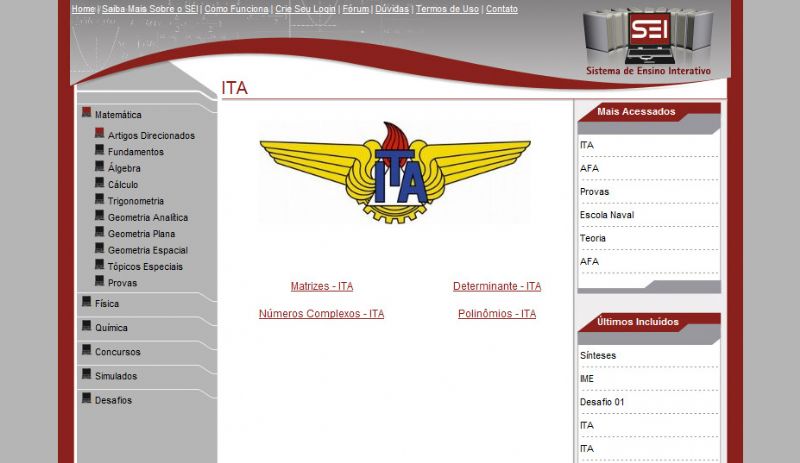Open Fundamentos in the sidebar
The width and height of the screenshot is (800, 463).
[136, 152]
